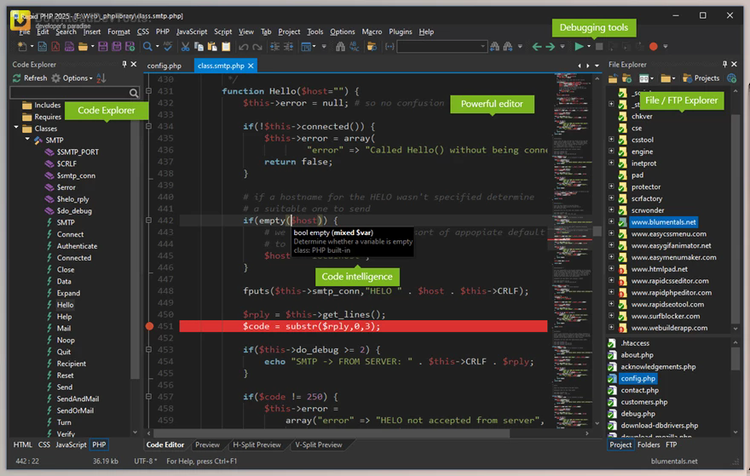The width and height of the screenshot is (750, 476).
Task: Show the JavaScript tab in Code Explorer
Action: point(71,445)
